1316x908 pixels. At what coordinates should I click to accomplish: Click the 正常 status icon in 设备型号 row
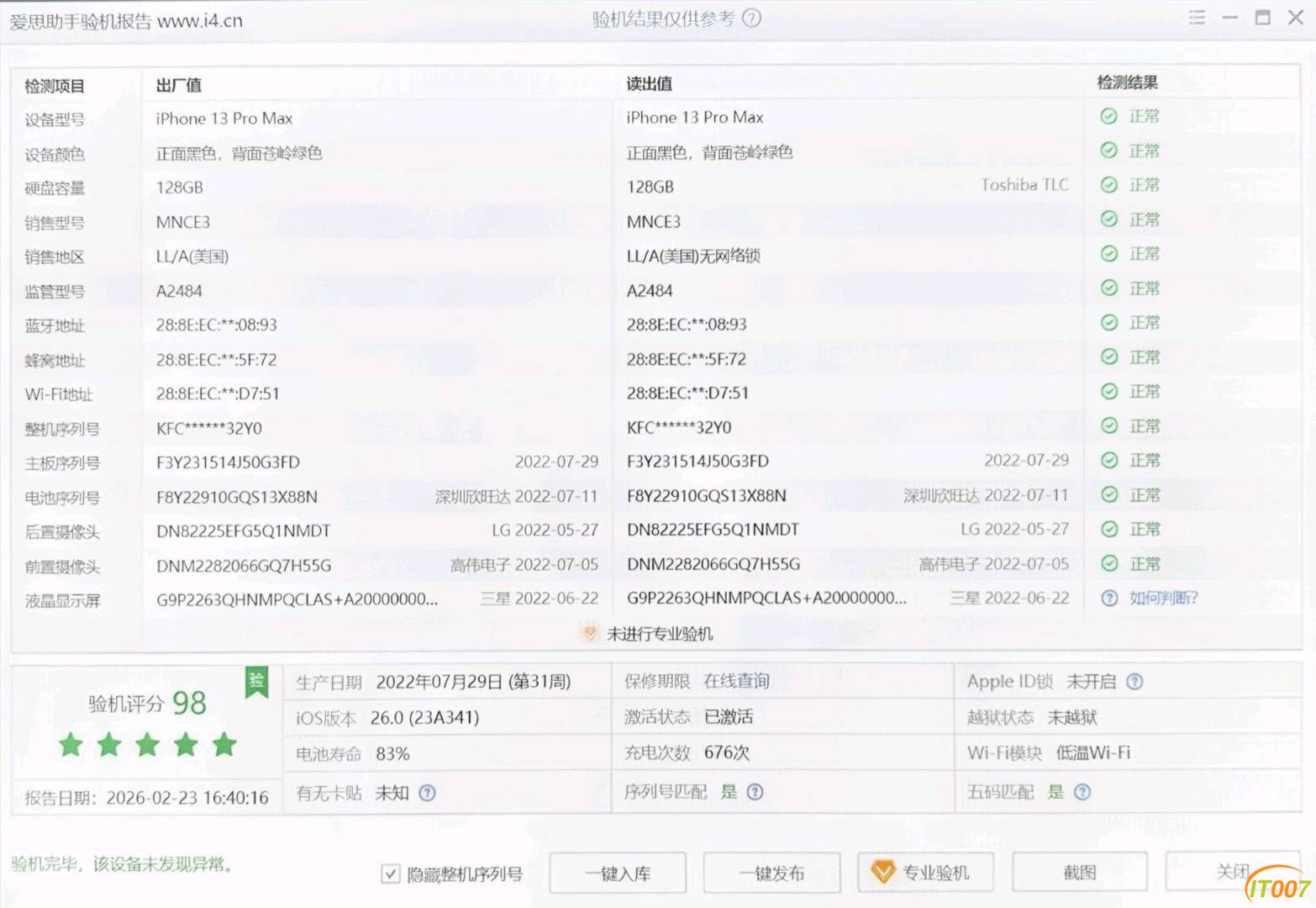point(1109,117)
